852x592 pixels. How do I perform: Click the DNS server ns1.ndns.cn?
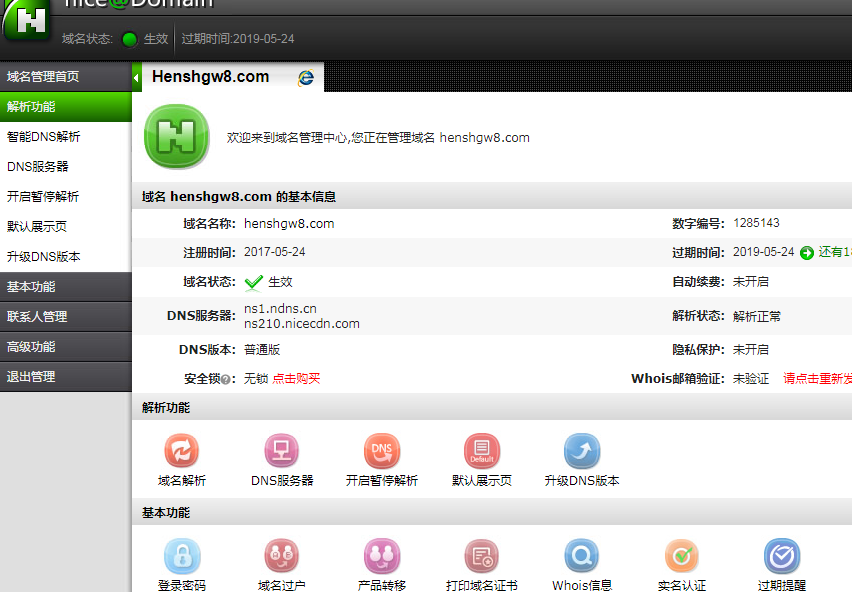click(280, 308)
